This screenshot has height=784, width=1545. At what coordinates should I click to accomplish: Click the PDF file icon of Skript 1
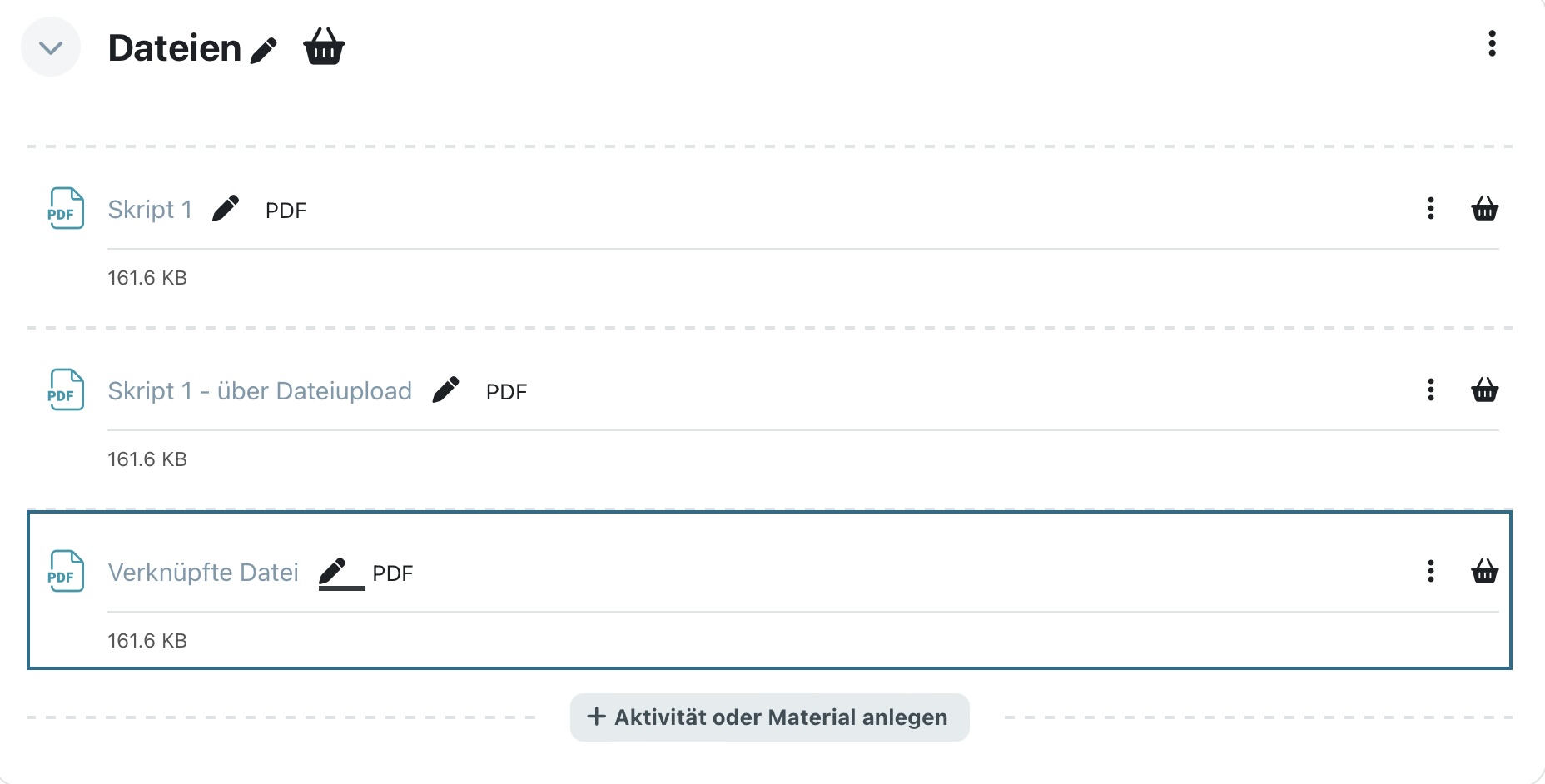pos(66,208)
